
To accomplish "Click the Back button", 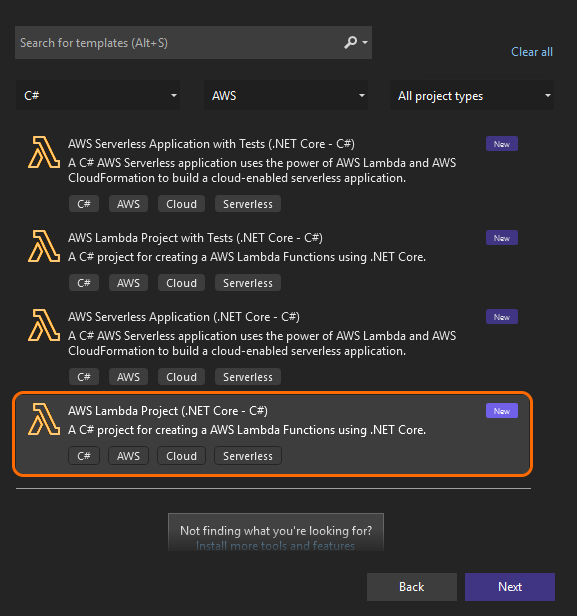I will tap(412, 587).
